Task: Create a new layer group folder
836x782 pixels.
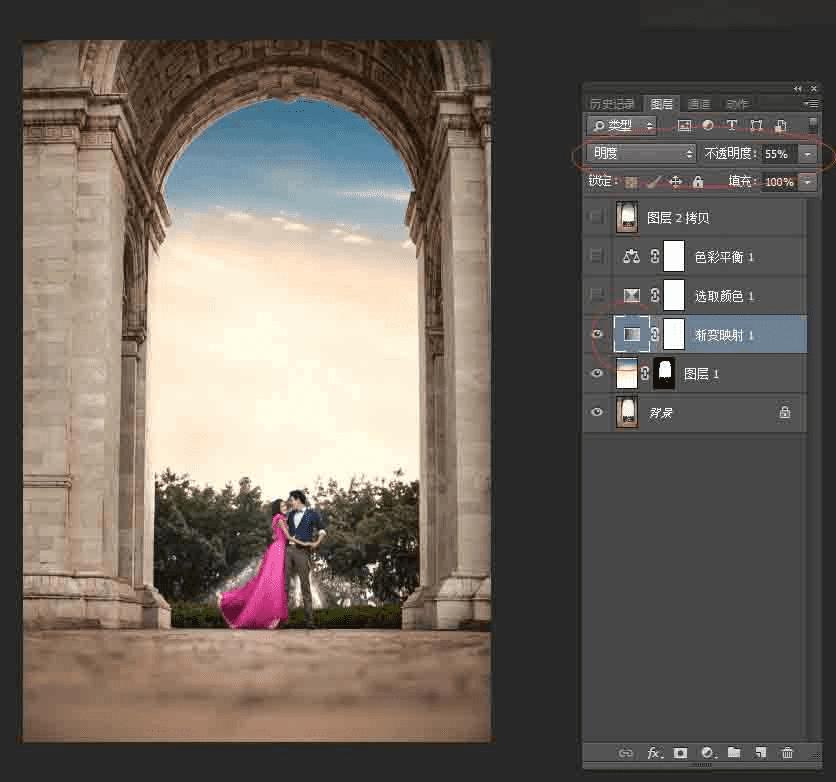Action: 734,753
